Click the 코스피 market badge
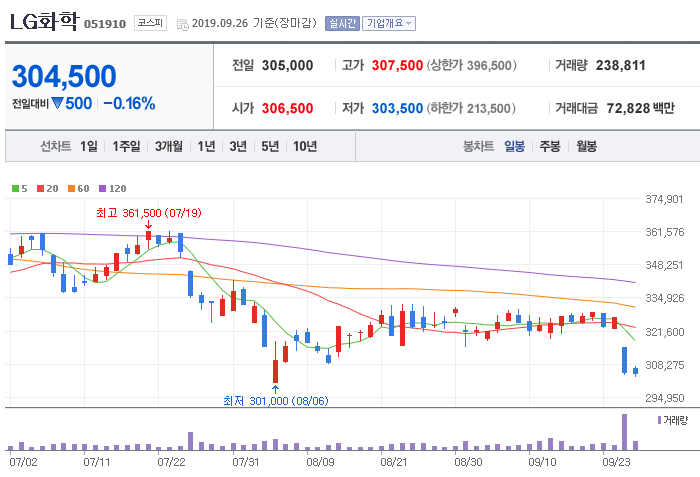The image size is (700, 477). point(151,22)
